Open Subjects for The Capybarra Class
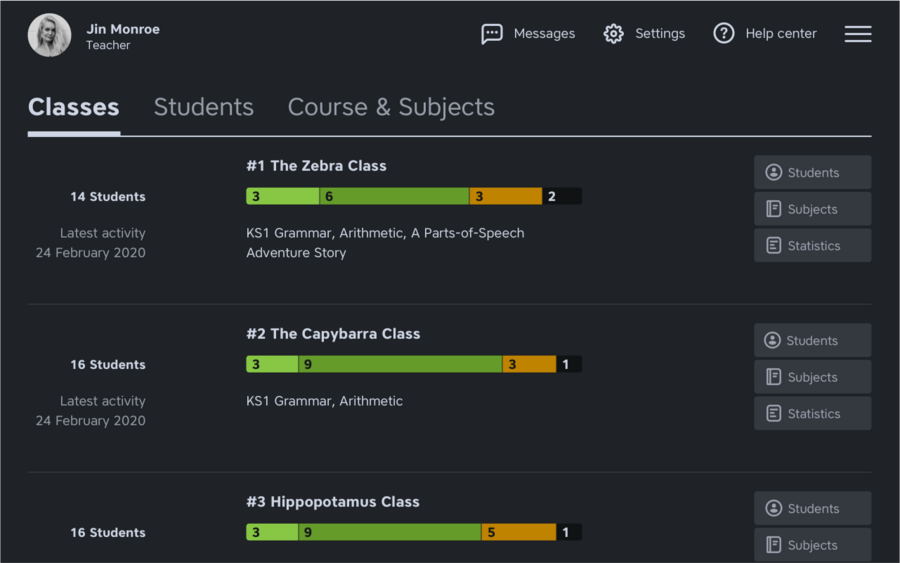The width and height of the screenshot is (900, 563). 812,377
